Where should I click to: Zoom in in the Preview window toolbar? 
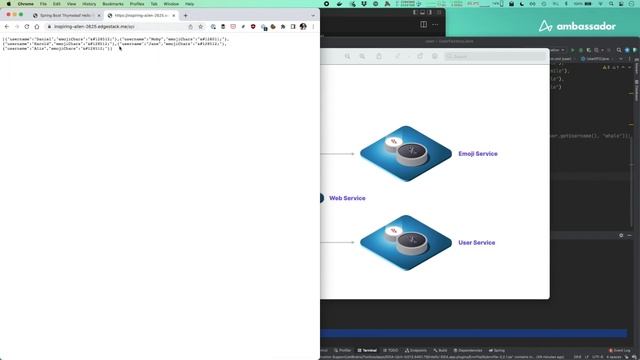pos(362,56)
